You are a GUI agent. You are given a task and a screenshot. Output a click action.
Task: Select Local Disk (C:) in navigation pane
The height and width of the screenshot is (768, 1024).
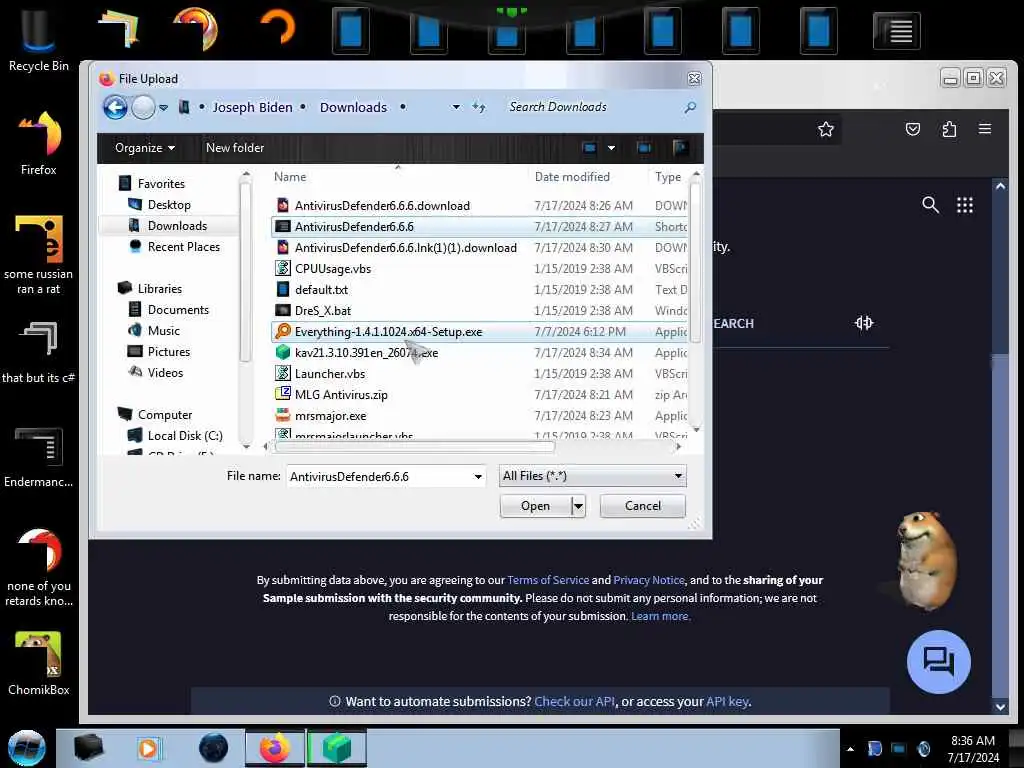185,435
